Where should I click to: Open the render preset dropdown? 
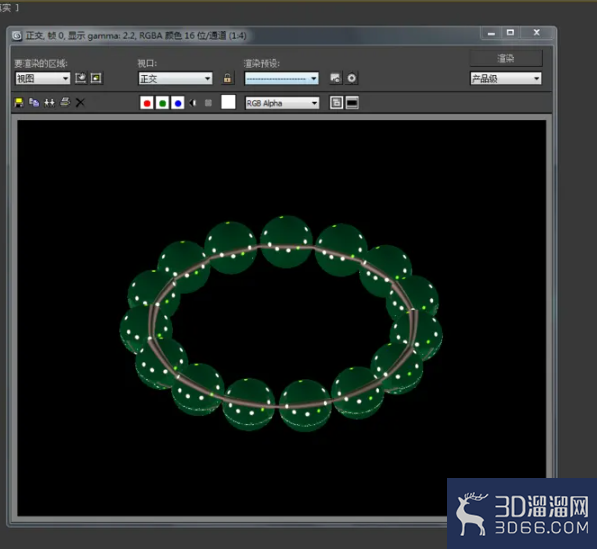pyautogui.click(x=282, y=78)
